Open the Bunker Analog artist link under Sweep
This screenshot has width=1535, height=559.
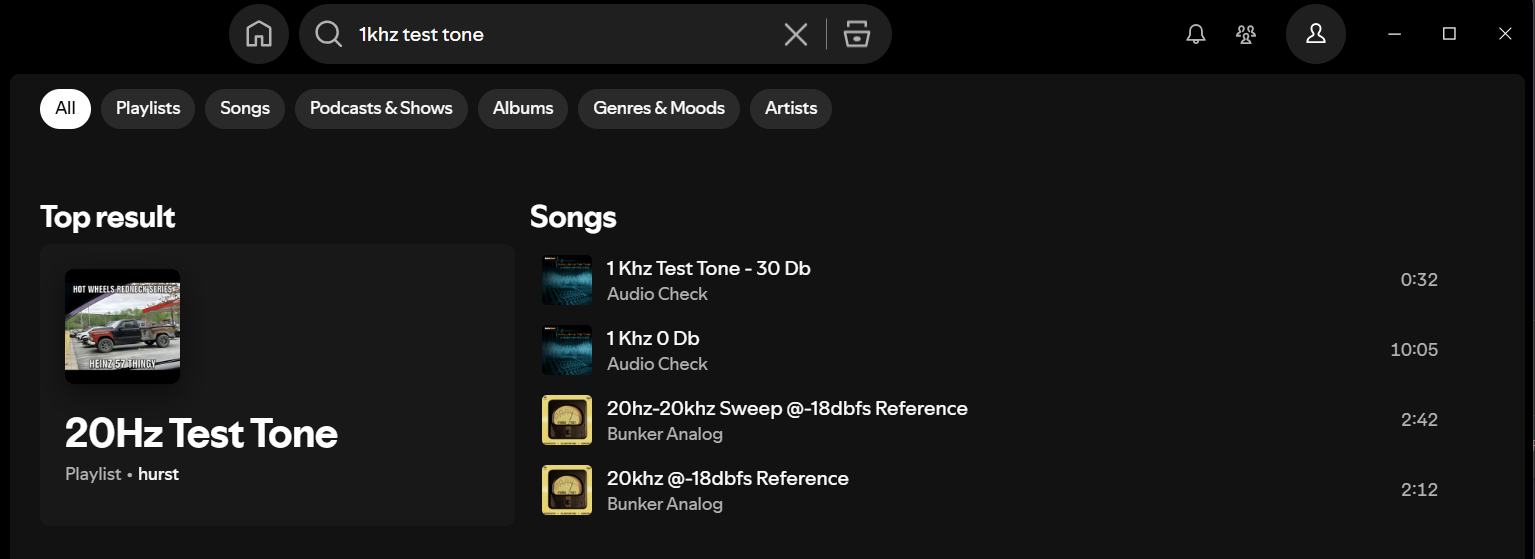[x=665, y=434]
